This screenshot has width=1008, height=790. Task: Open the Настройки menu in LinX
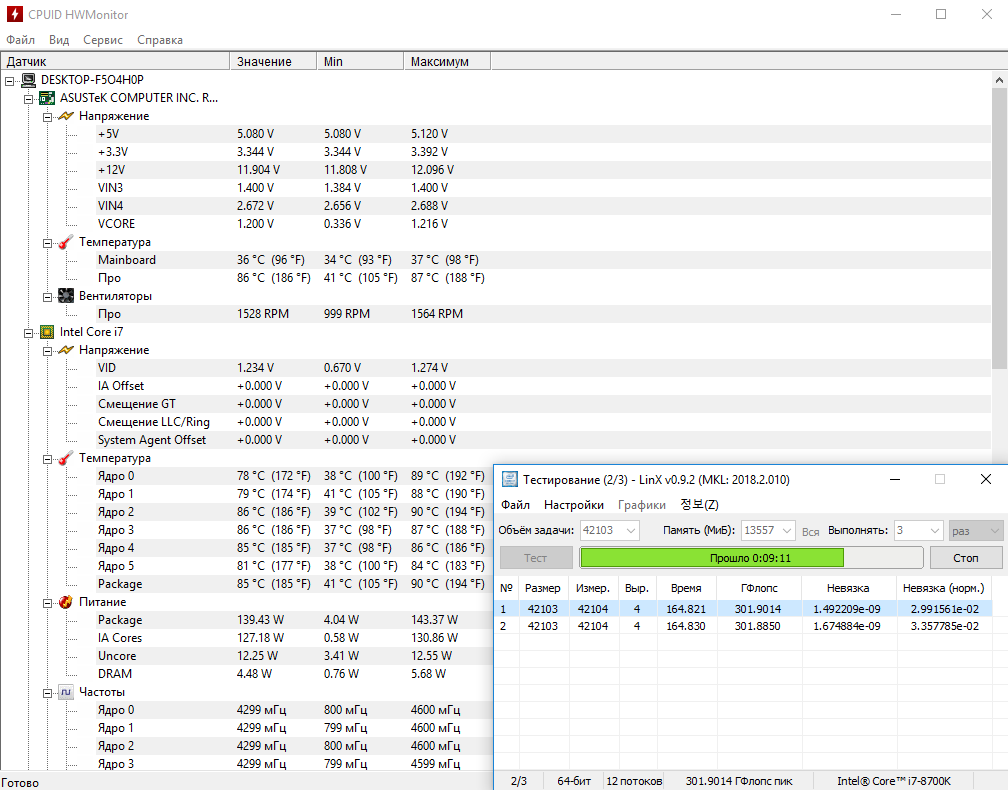[574, 505]
